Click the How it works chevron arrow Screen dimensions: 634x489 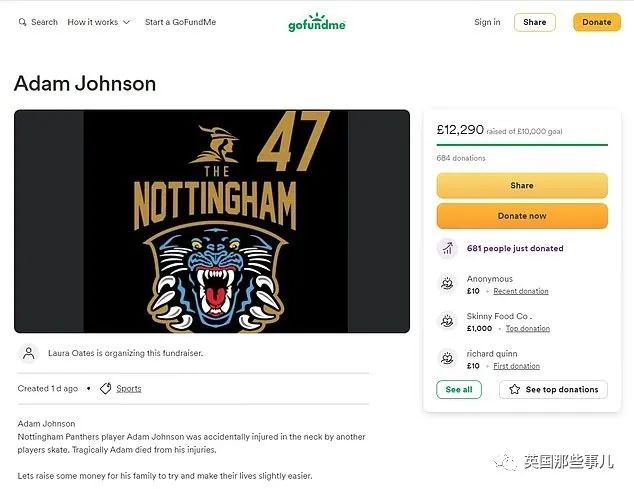pyautogui.click(x=126, y=22)
